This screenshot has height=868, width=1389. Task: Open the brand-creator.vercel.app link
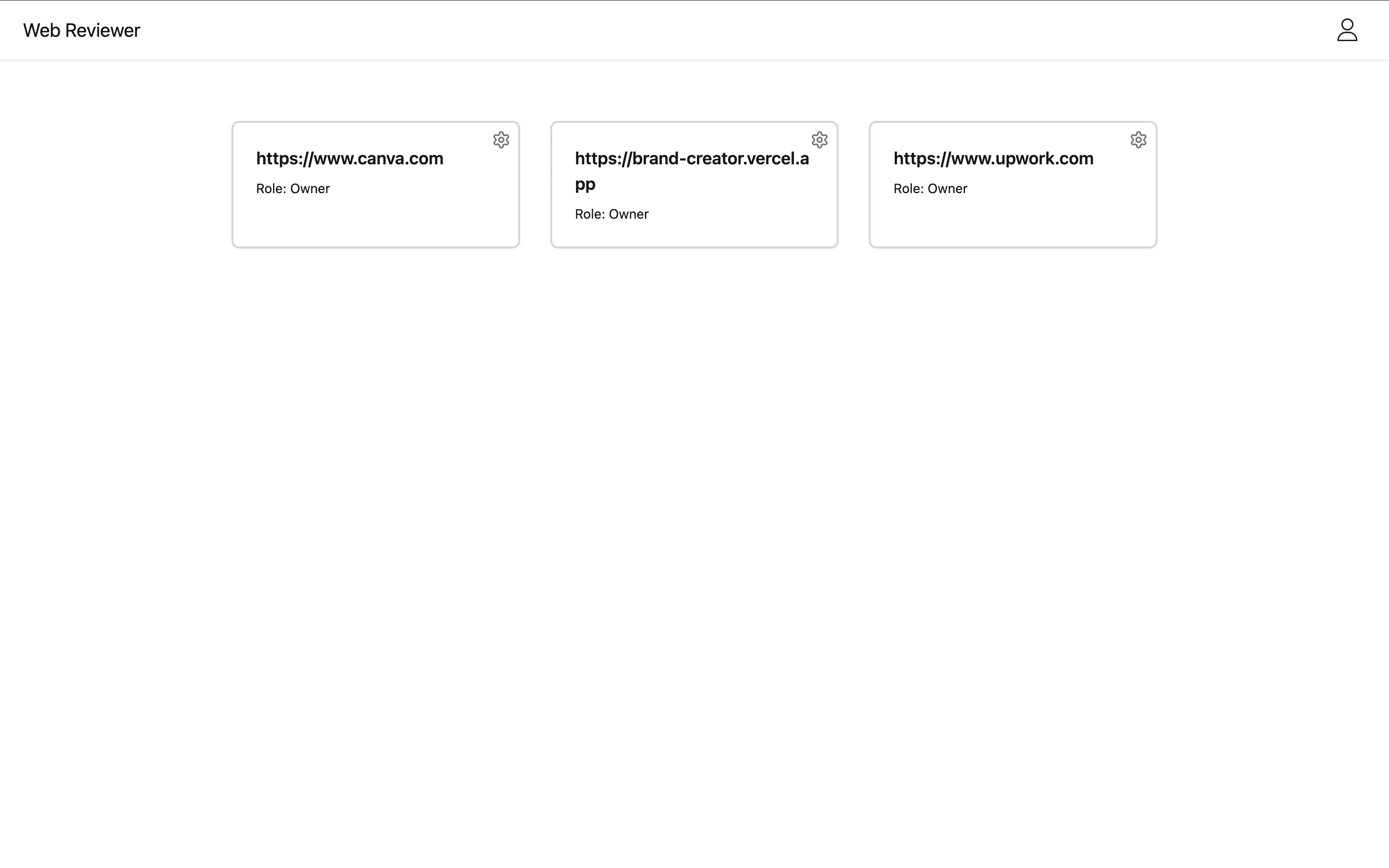tap(691, 170)
